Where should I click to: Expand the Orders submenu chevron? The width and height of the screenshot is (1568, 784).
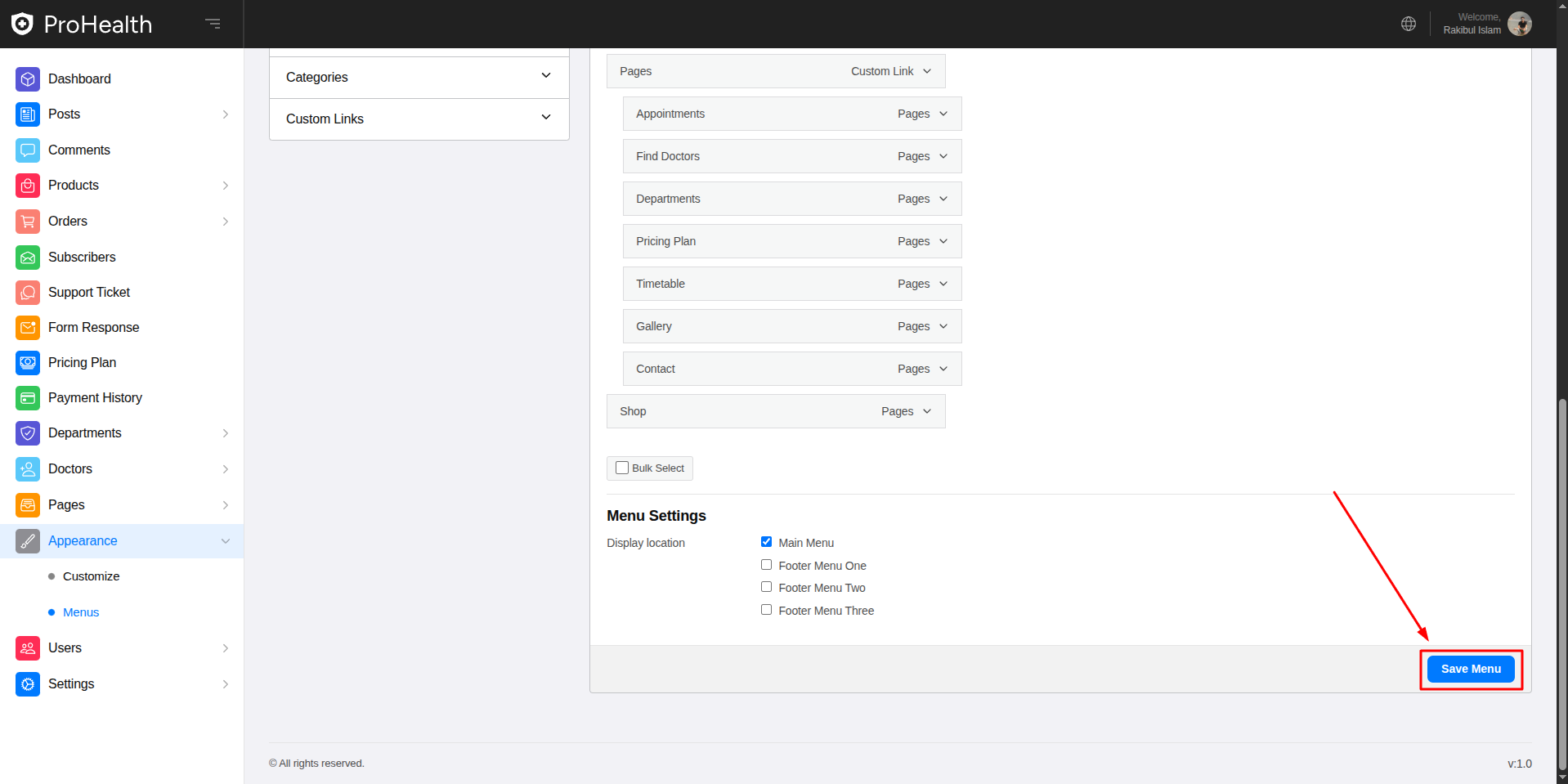coord(226,222)
